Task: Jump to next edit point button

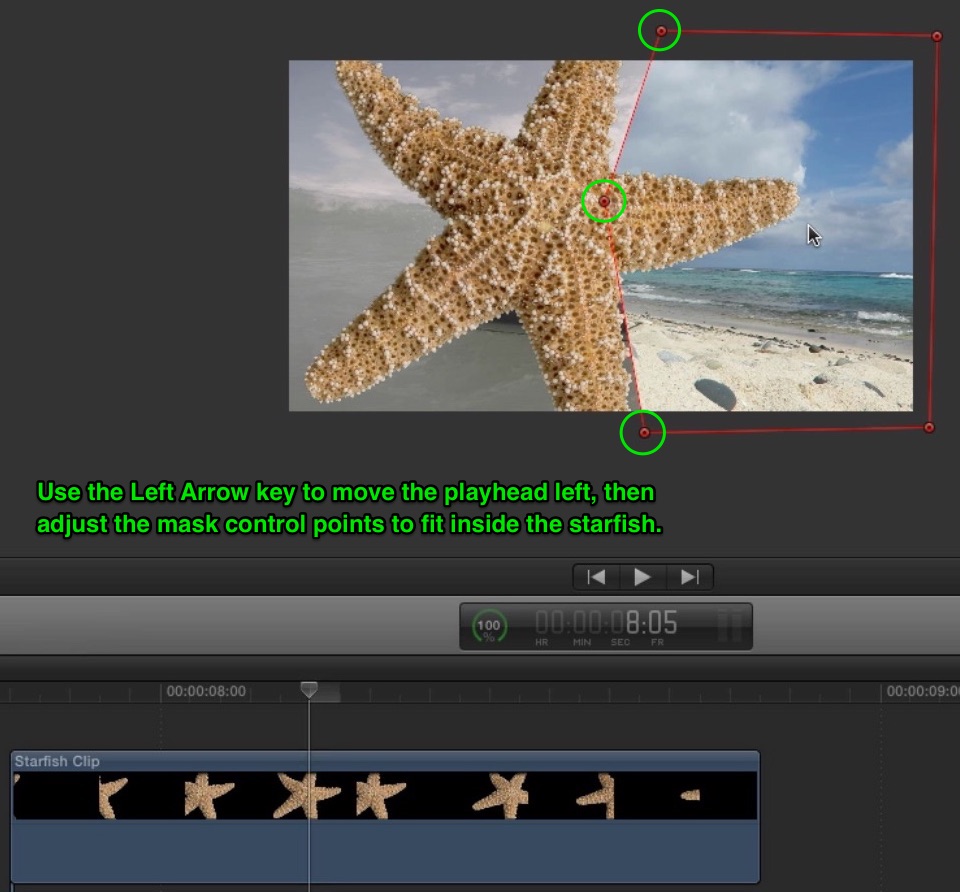Action: (x=689, y=577)
